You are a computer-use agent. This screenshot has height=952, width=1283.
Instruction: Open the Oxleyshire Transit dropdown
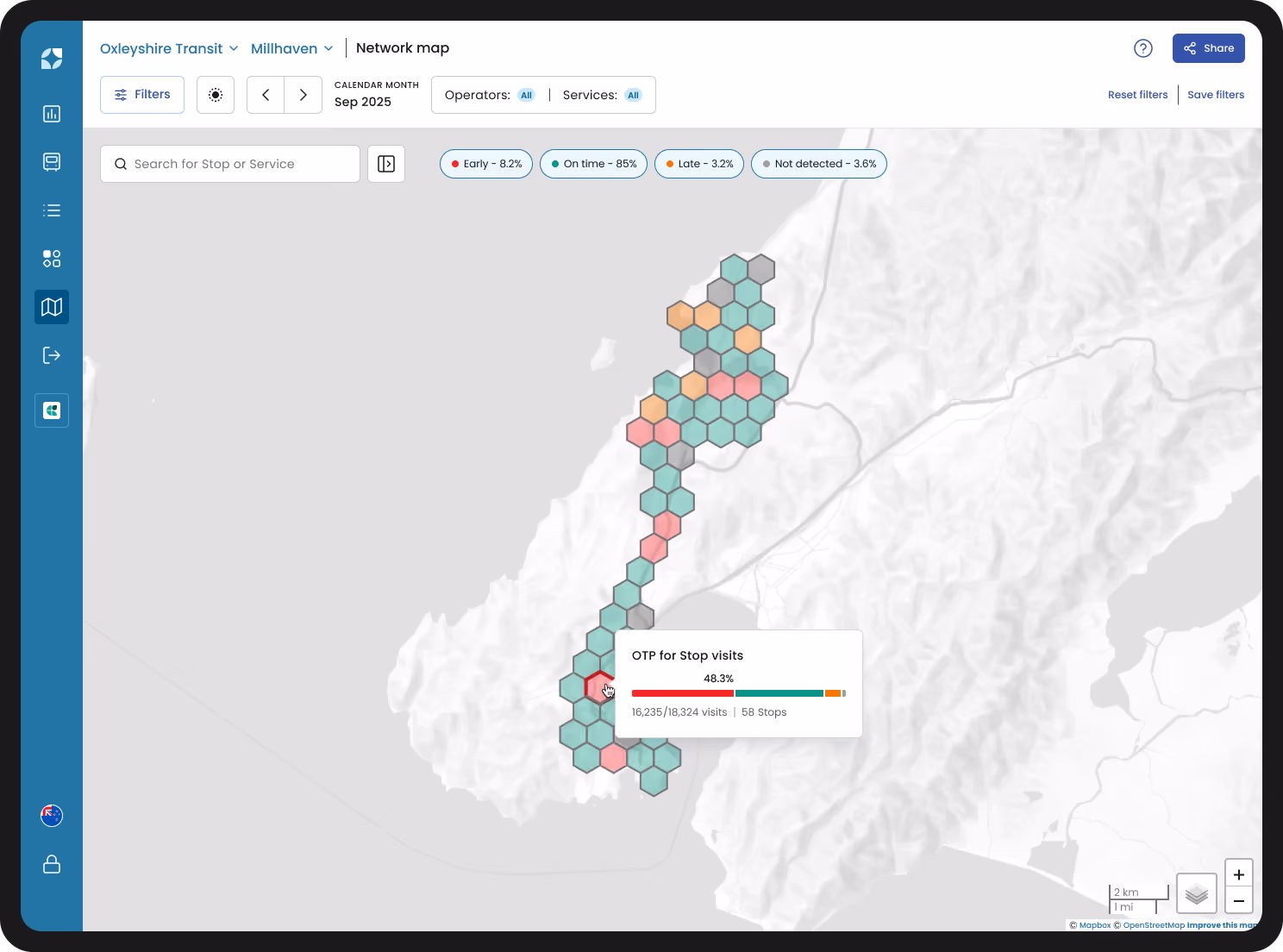coord(169,48)
